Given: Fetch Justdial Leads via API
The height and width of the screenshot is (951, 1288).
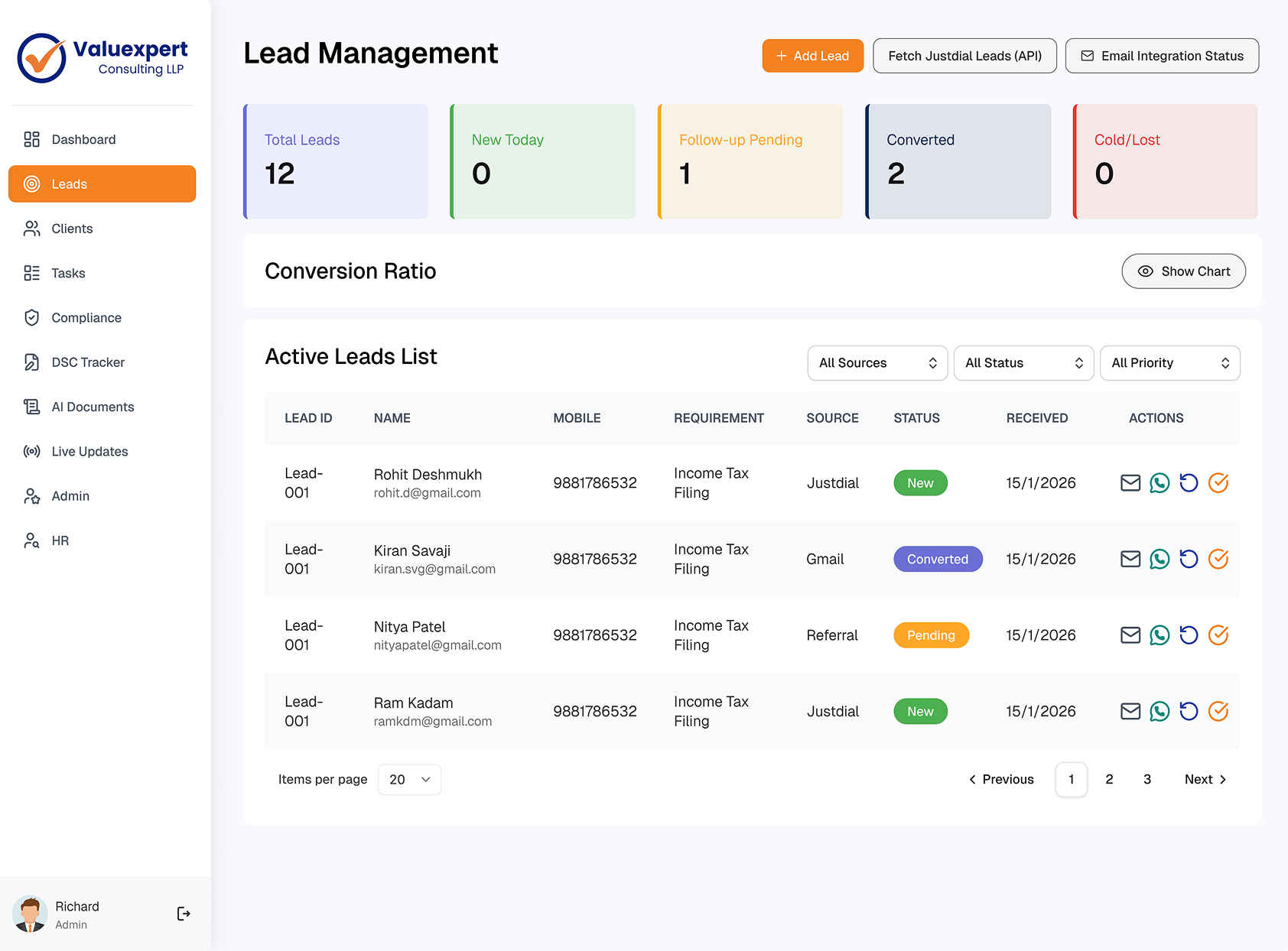Looking at the screenshot, I should pyautogui.click(x=964, y=56).
